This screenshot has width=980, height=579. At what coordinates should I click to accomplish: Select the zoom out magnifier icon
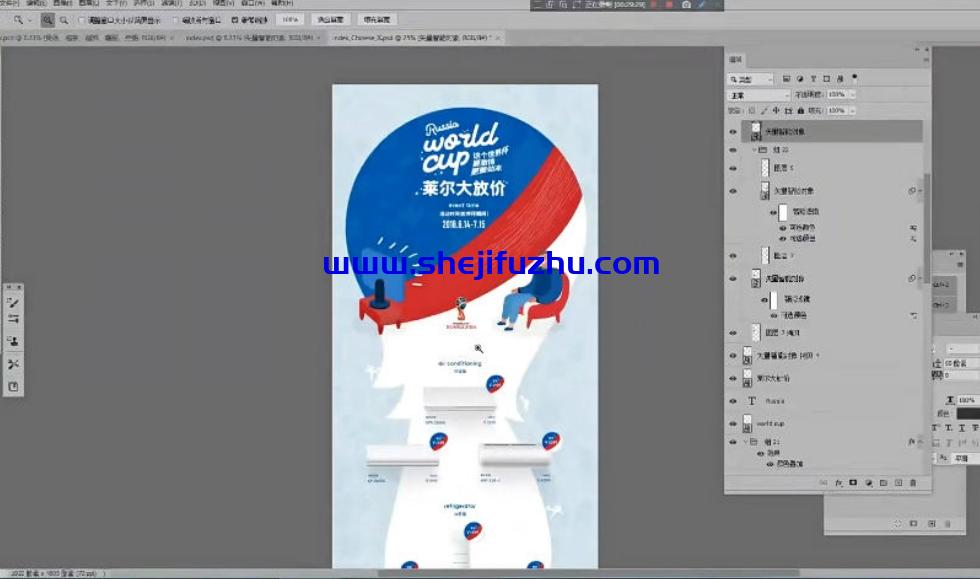(x=64, y=19)
